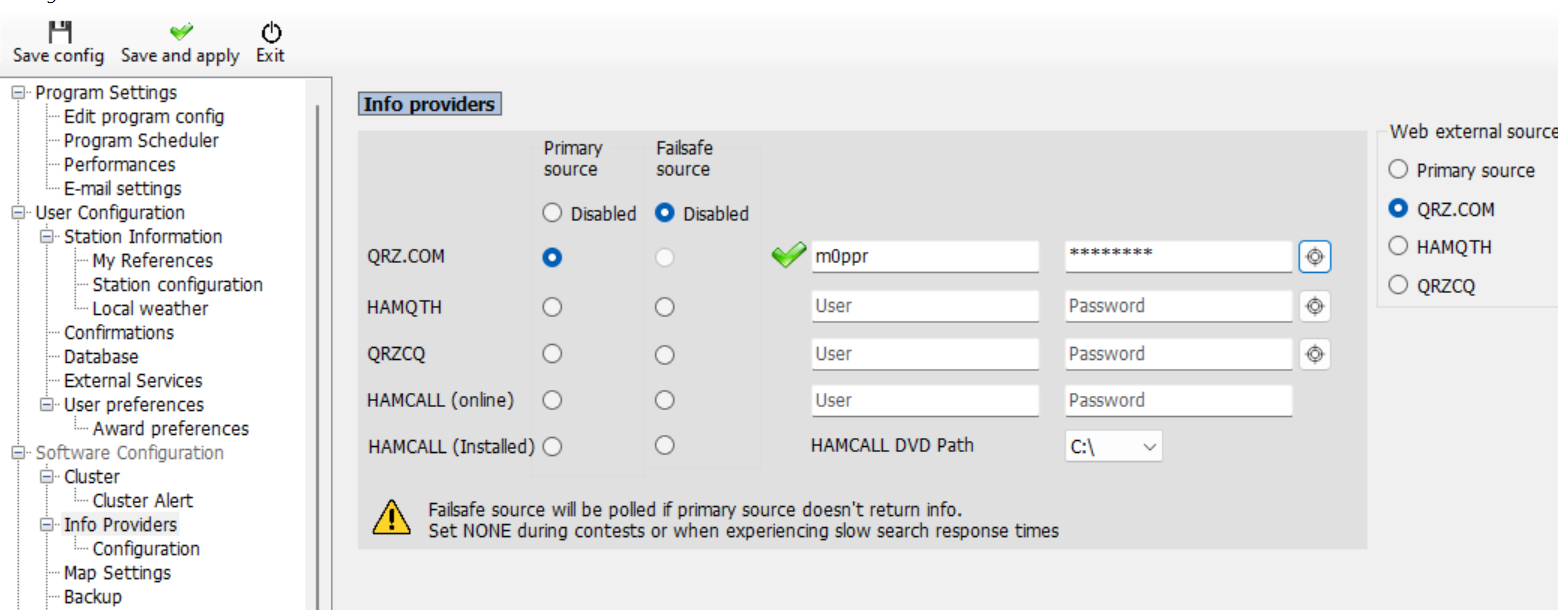Click the green checkmark beside m0ppr

pyautogui.click(x=789, y=256)
